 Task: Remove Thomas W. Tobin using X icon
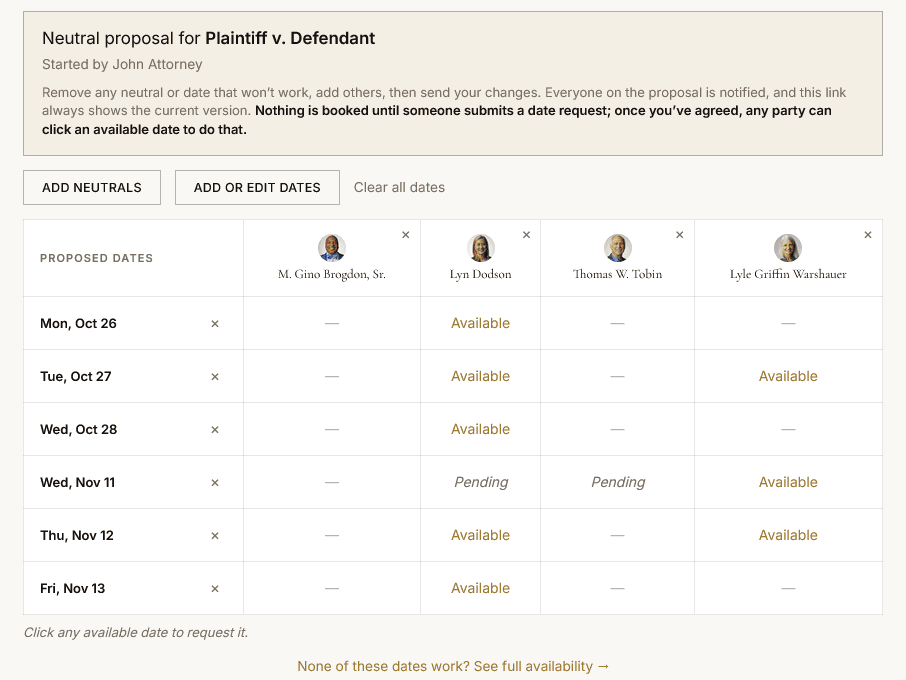click(x=680, y=235)
